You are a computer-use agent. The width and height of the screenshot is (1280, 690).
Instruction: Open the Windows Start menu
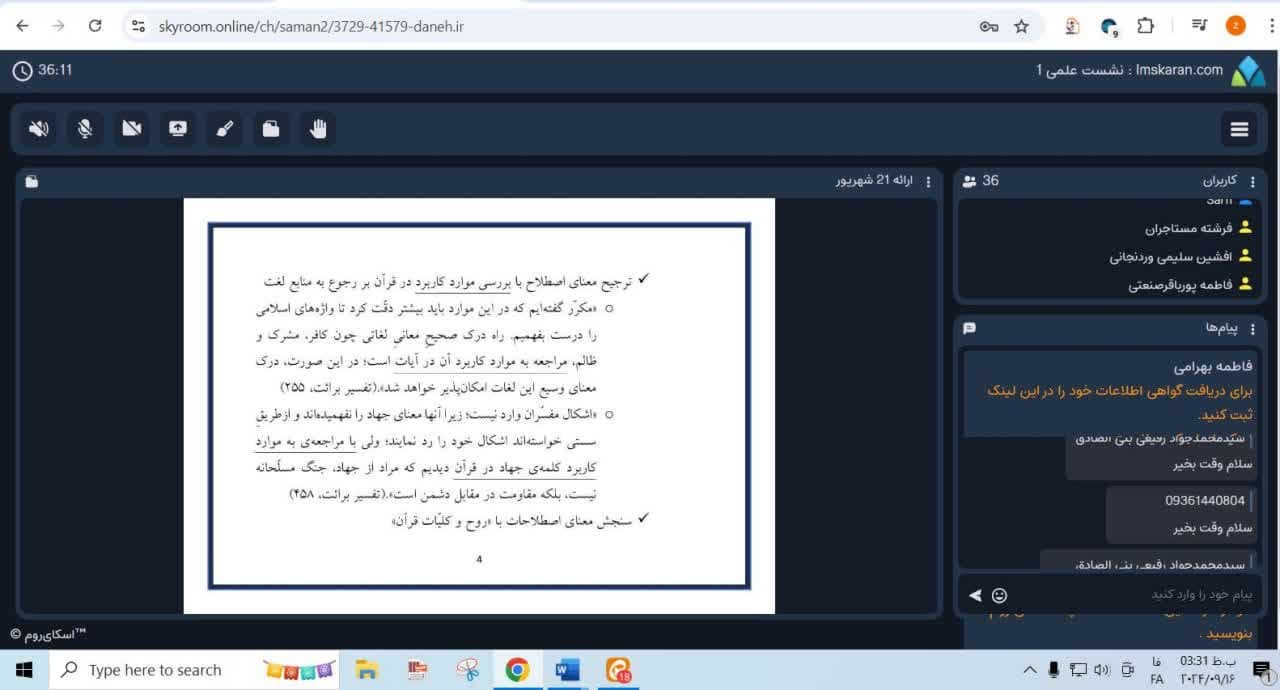click(24, 670)
